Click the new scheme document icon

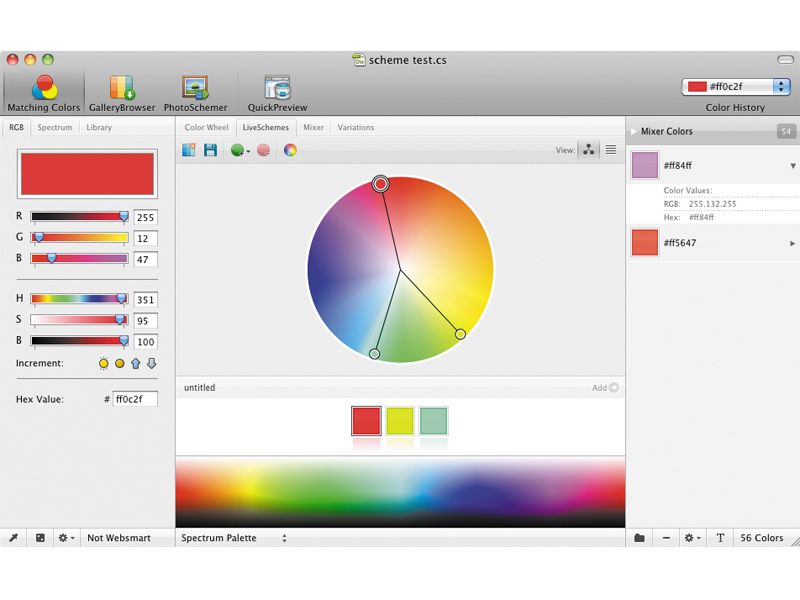click(187, 149)
